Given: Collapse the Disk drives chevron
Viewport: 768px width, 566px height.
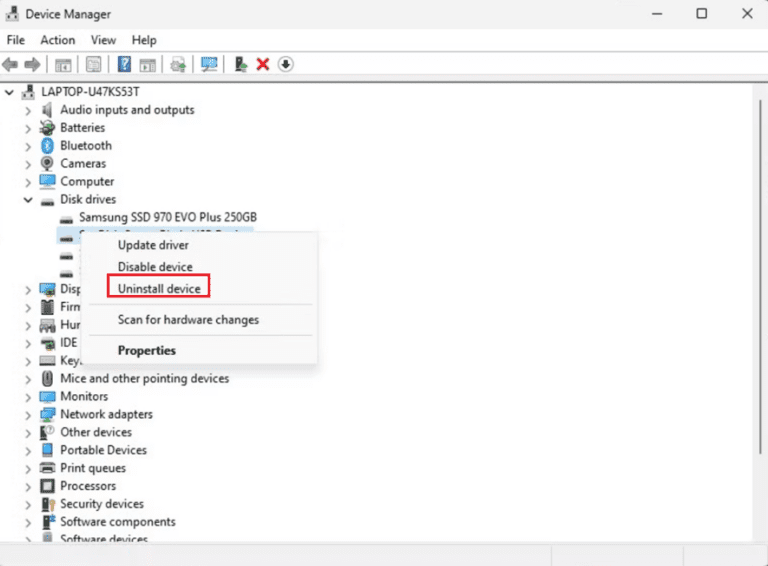Looking at the screenshot, I should click(x=28, y=200).
